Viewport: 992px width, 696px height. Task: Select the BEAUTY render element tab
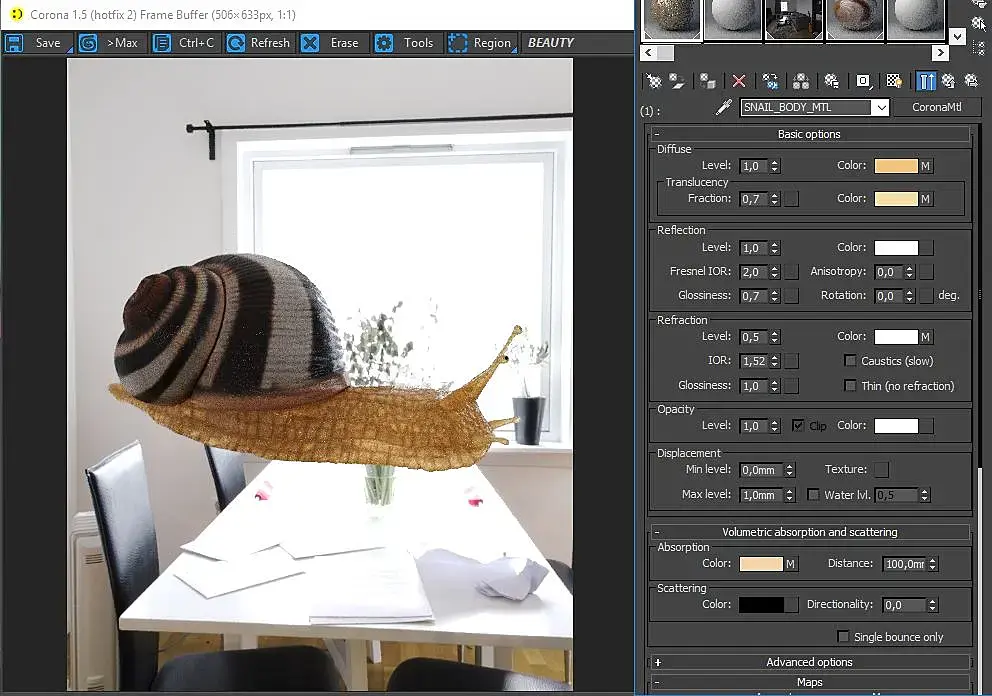point(550,43)
